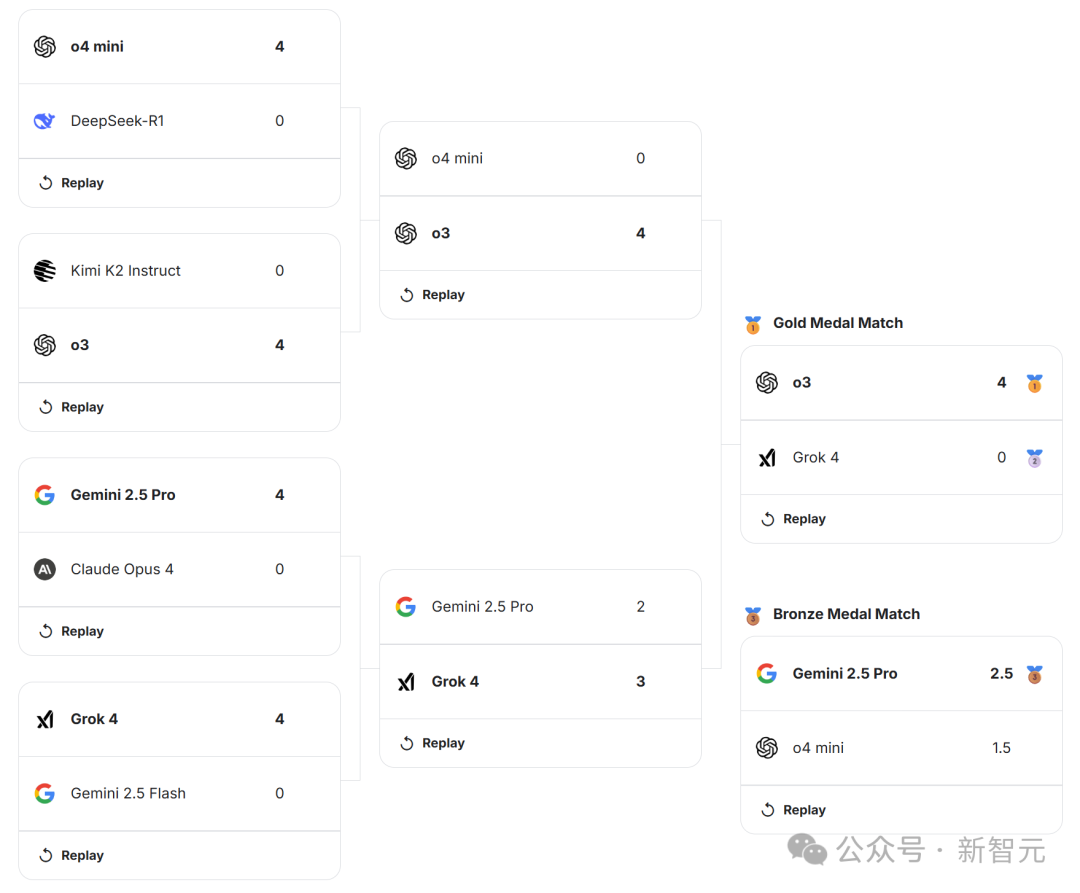Click Gemini 2.5 Pro's score "2.5" in the bronze match
1080x893 pixels.
tap(1001, 673)
